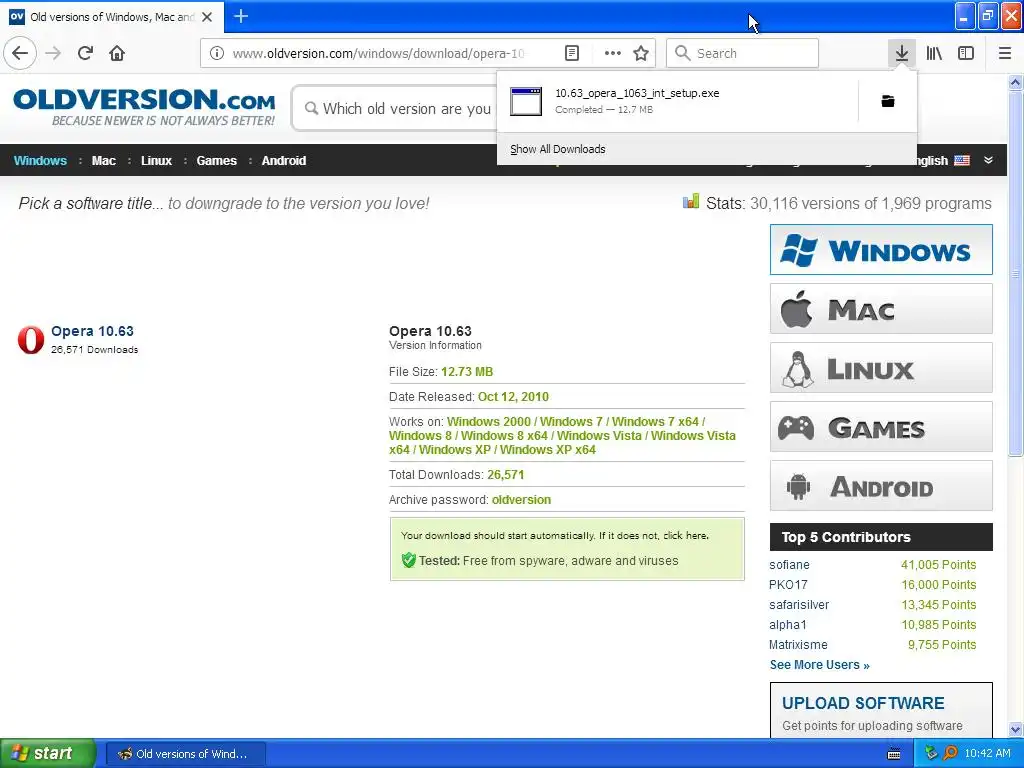Select the Old versions of Windows tab
1024x768 pixels.
tap(112, 16)
